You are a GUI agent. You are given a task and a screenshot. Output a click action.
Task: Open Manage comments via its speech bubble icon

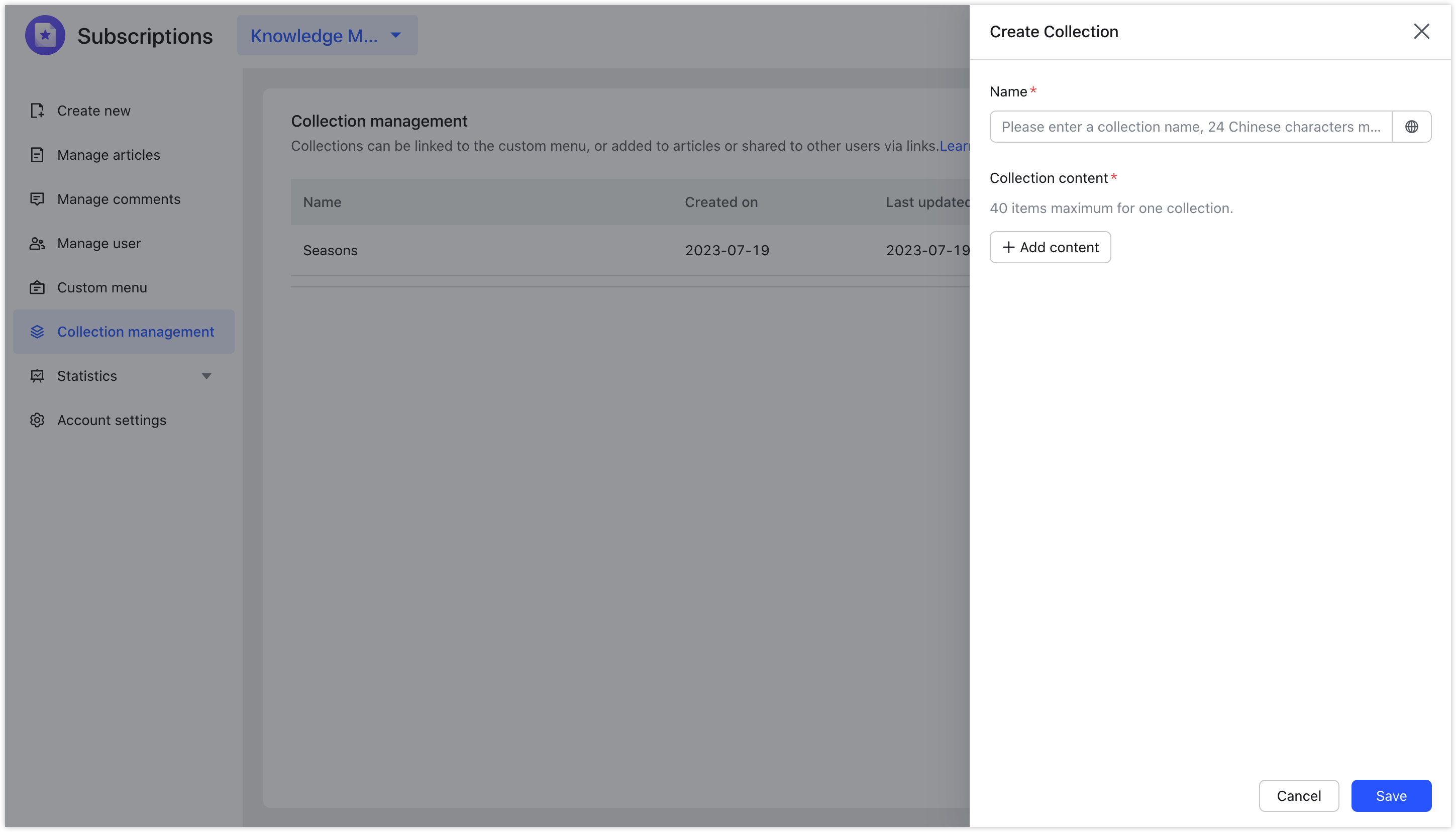pyautogui.click(x=37, y=199)
